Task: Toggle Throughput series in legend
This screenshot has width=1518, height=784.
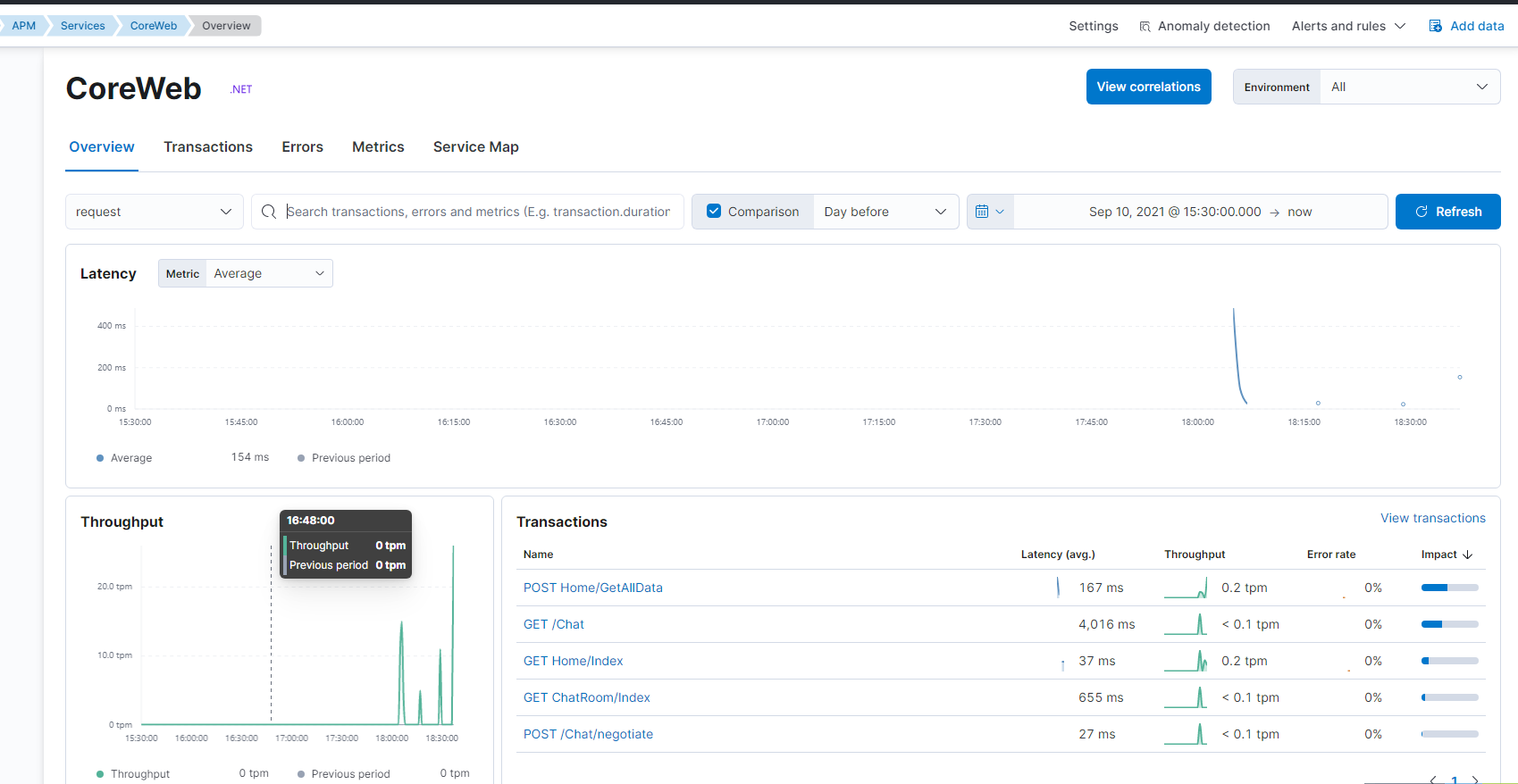Action: pos(132,774)
